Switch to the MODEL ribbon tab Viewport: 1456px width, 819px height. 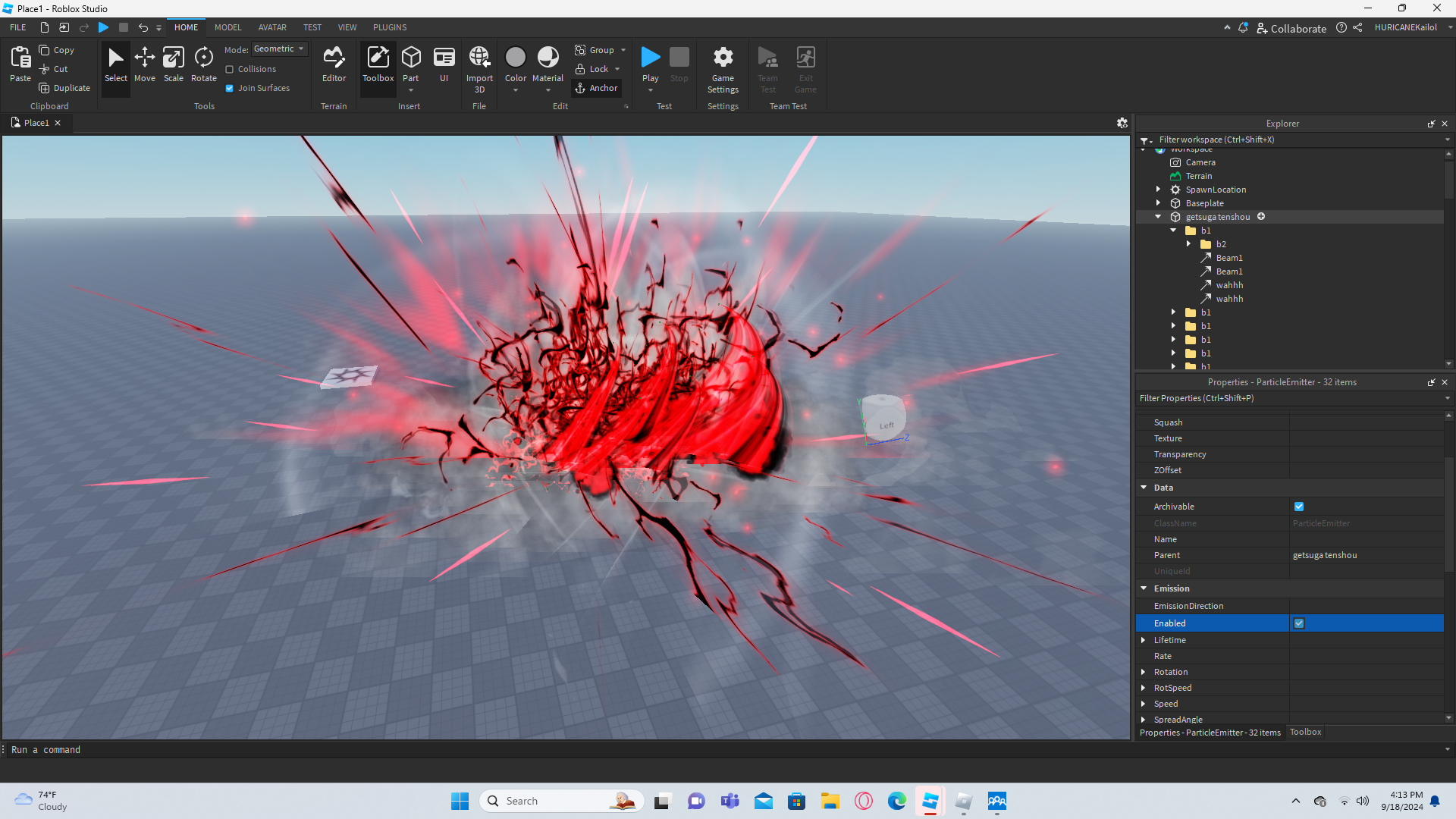pyautogui.click(x=227, y=27)
